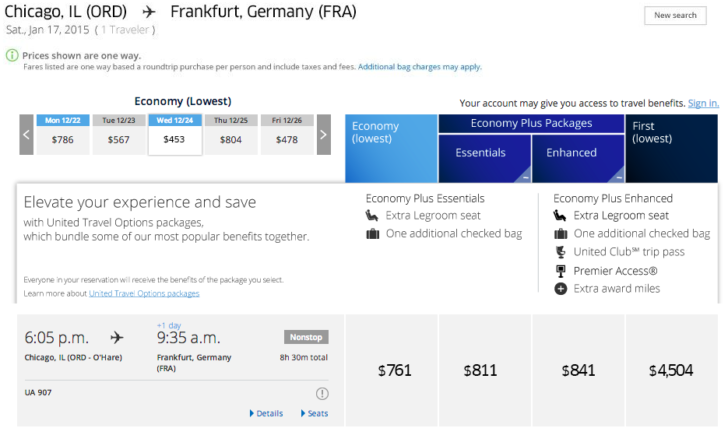Click the info icon beside Prices shown are one way

click(x=12, y=56)
